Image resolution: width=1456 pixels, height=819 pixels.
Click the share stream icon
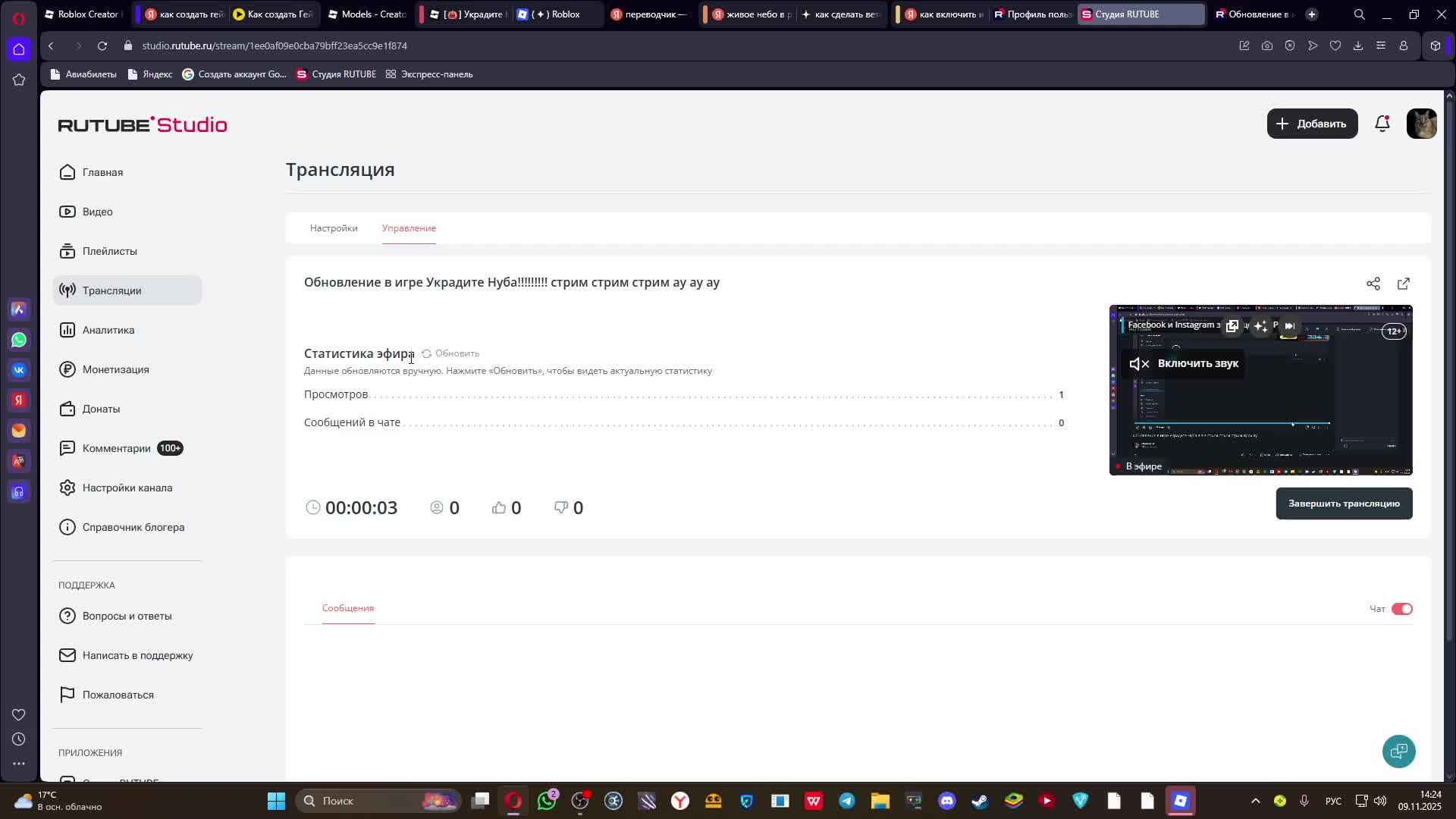click(1373, 284)
